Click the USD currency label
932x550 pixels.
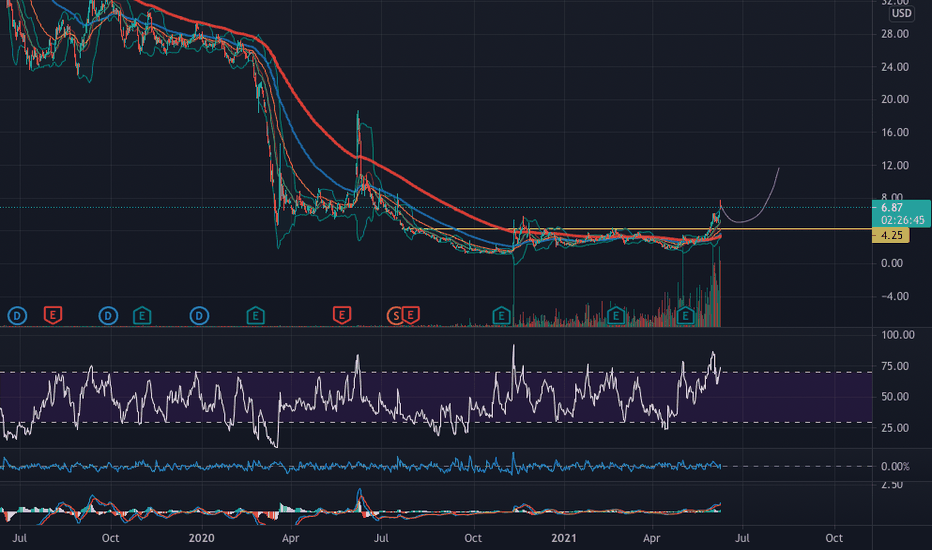coord(901,13)
